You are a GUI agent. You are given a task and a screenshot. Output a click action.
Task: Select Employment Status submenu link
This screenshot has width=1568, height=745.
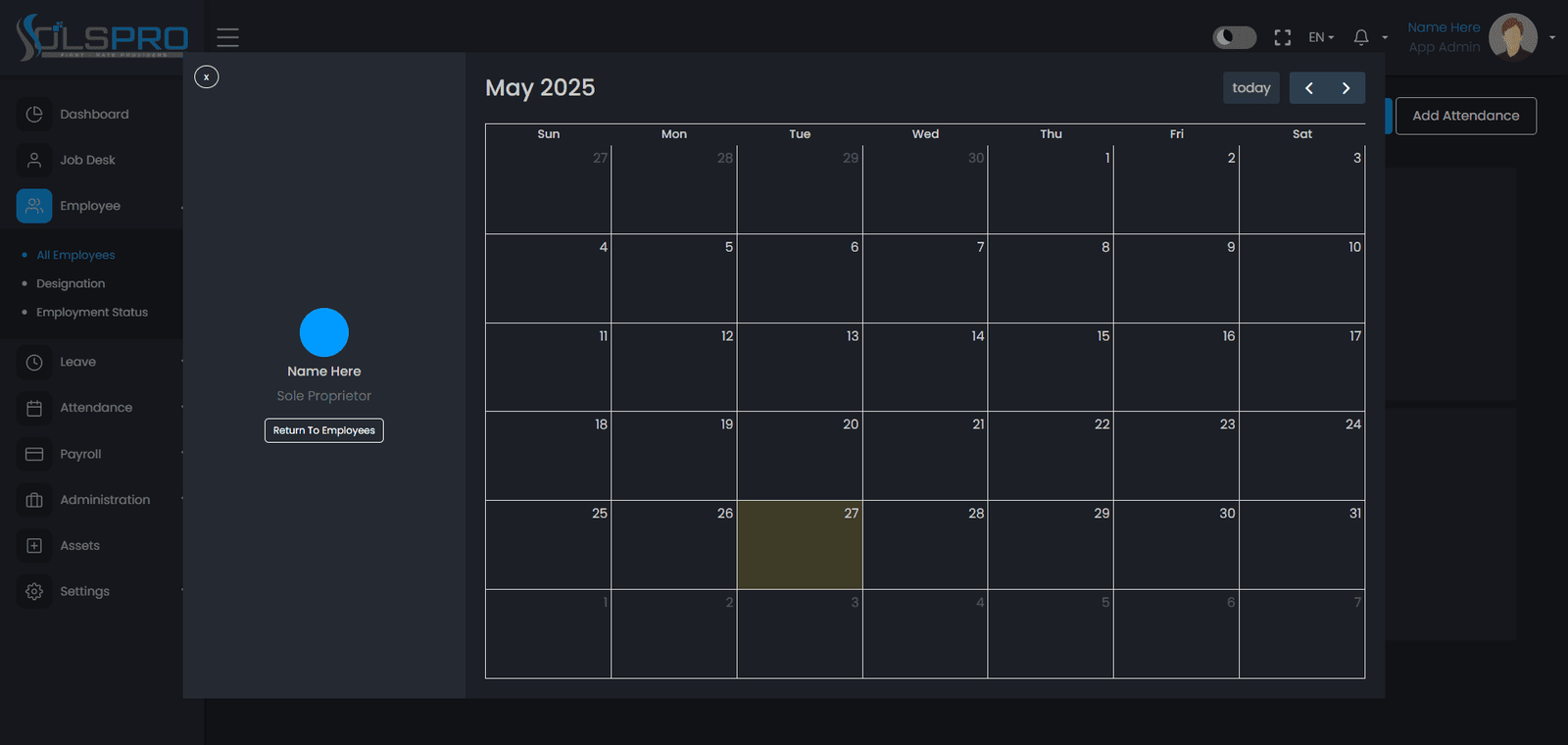tap(92, 312)
